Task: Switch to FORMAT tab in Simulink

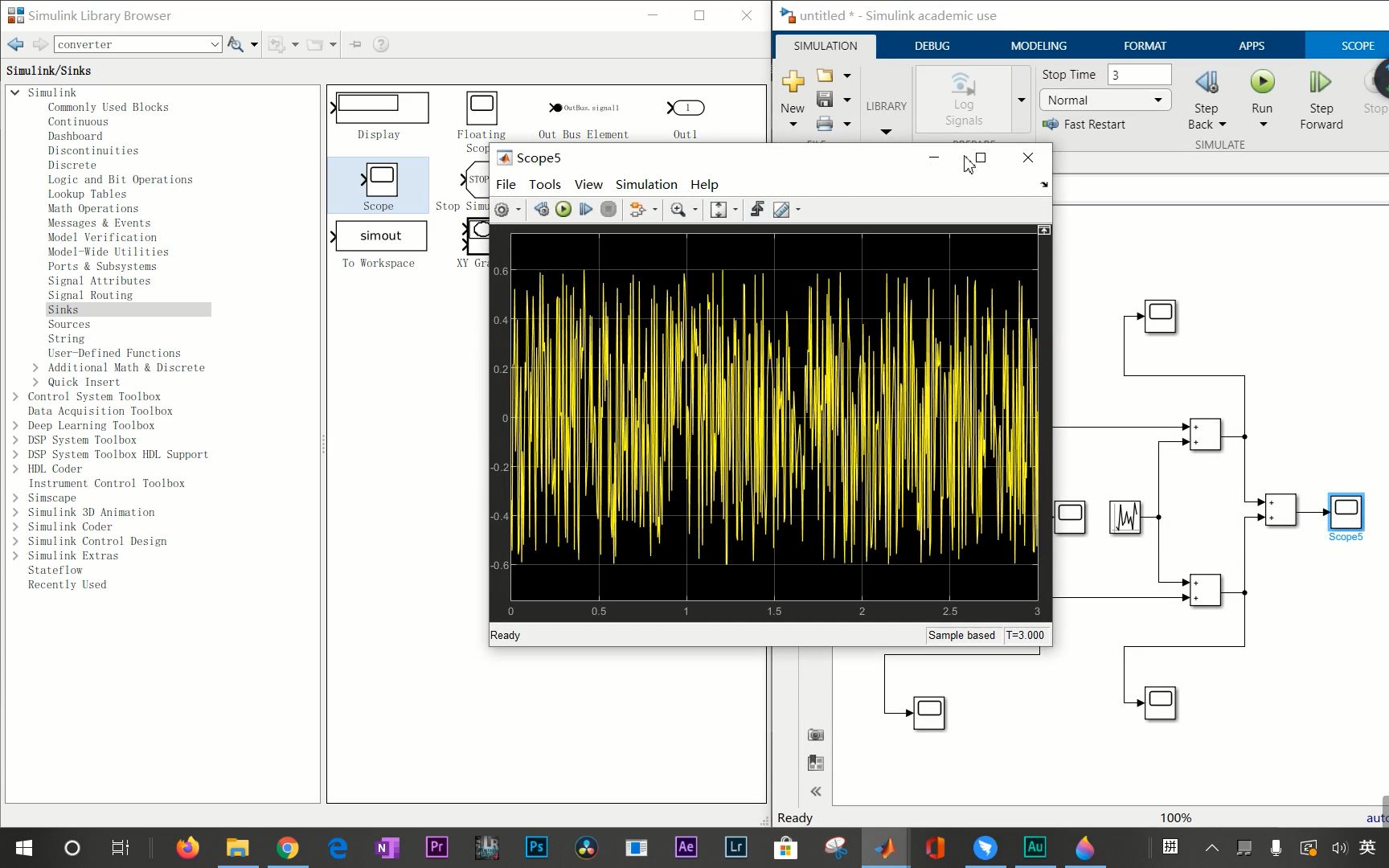Action: 1145,46
